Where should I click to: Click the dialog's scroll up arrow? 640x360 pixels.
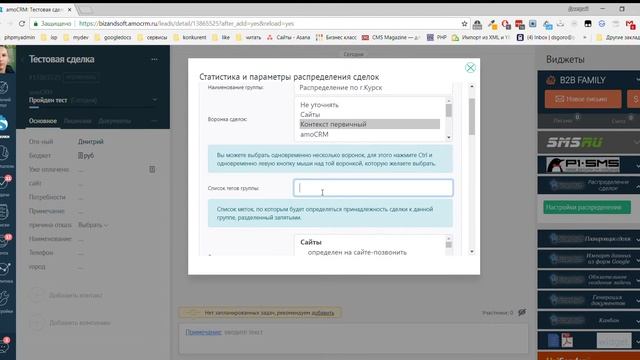[472, 87]
